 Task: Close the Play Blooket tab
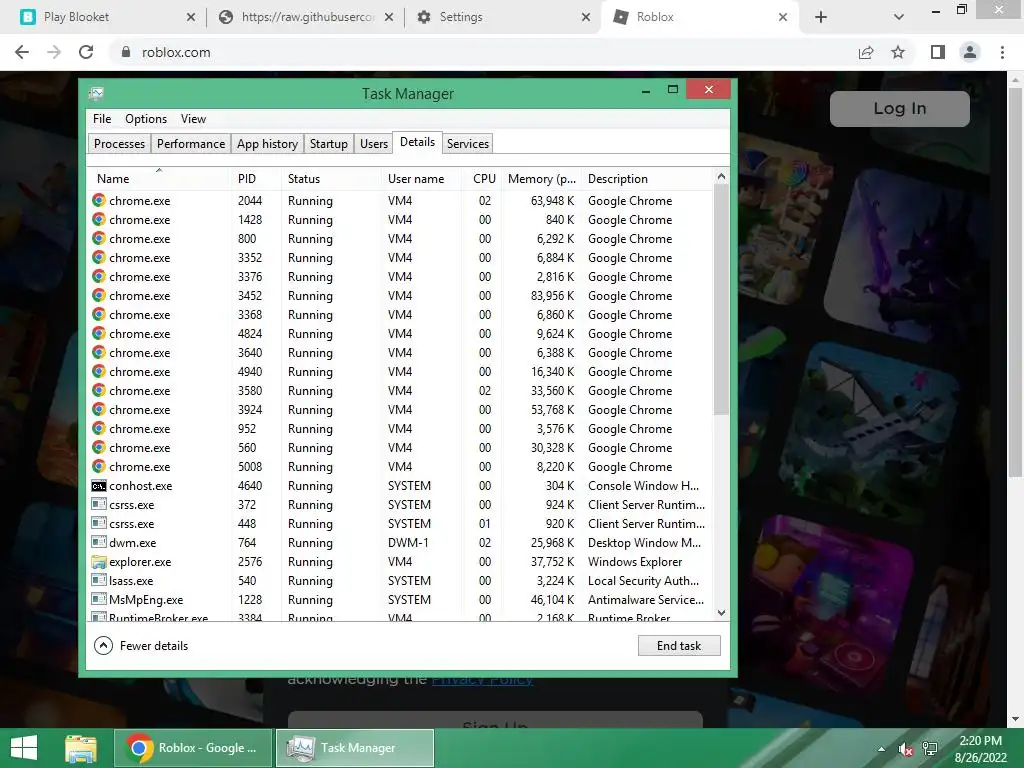(191, 17)
